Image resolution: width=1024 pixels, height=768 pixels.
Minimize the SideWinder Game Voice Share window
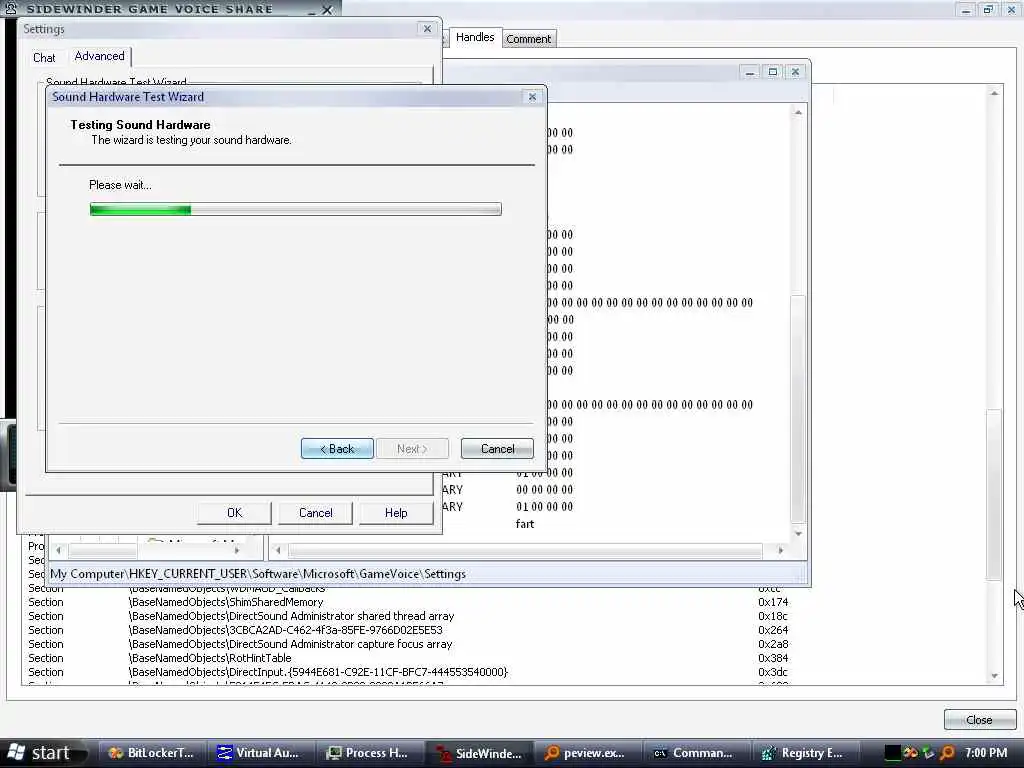pos(312,10)
